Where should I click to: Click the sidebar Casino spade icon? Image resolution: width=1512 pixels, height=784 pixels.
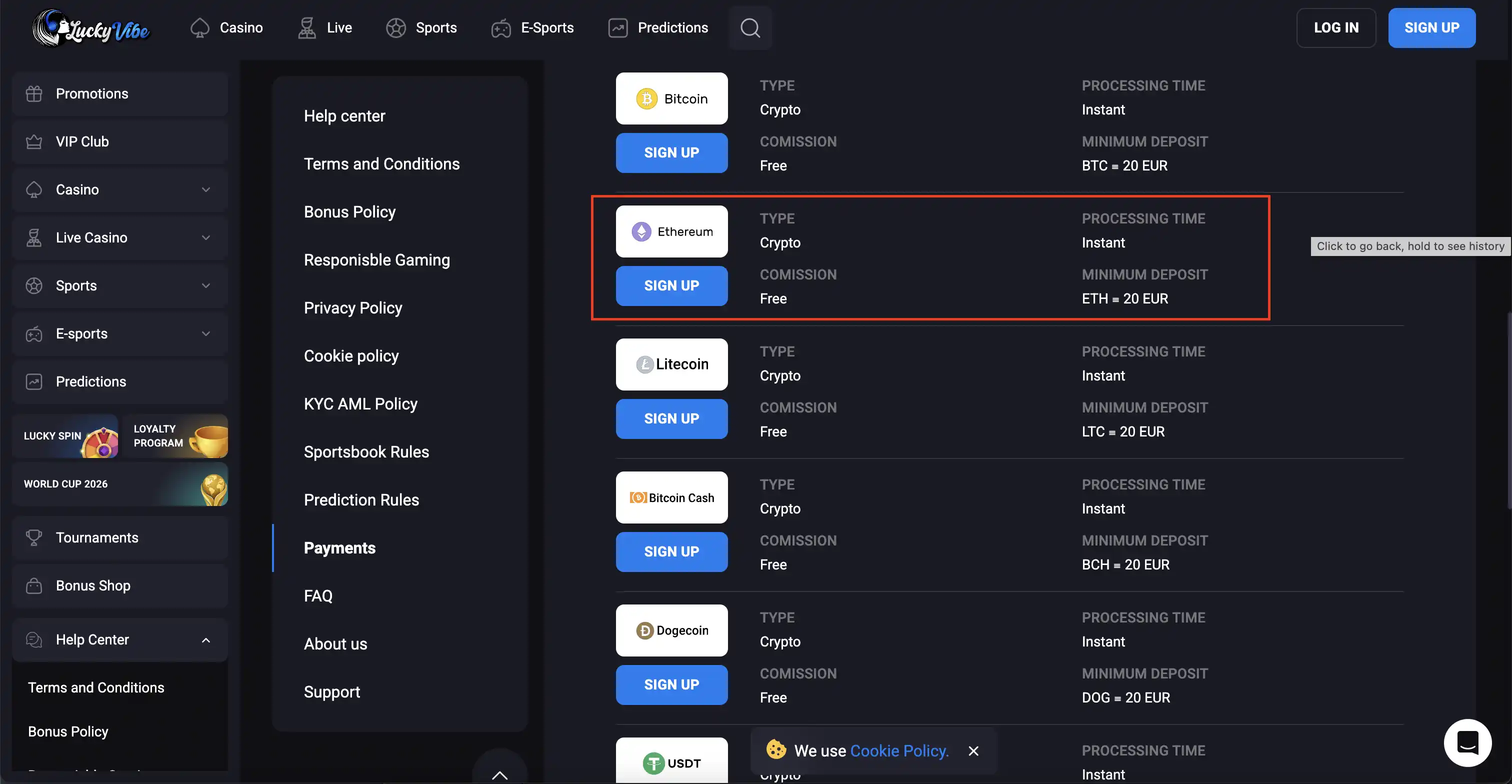(34, 189)
